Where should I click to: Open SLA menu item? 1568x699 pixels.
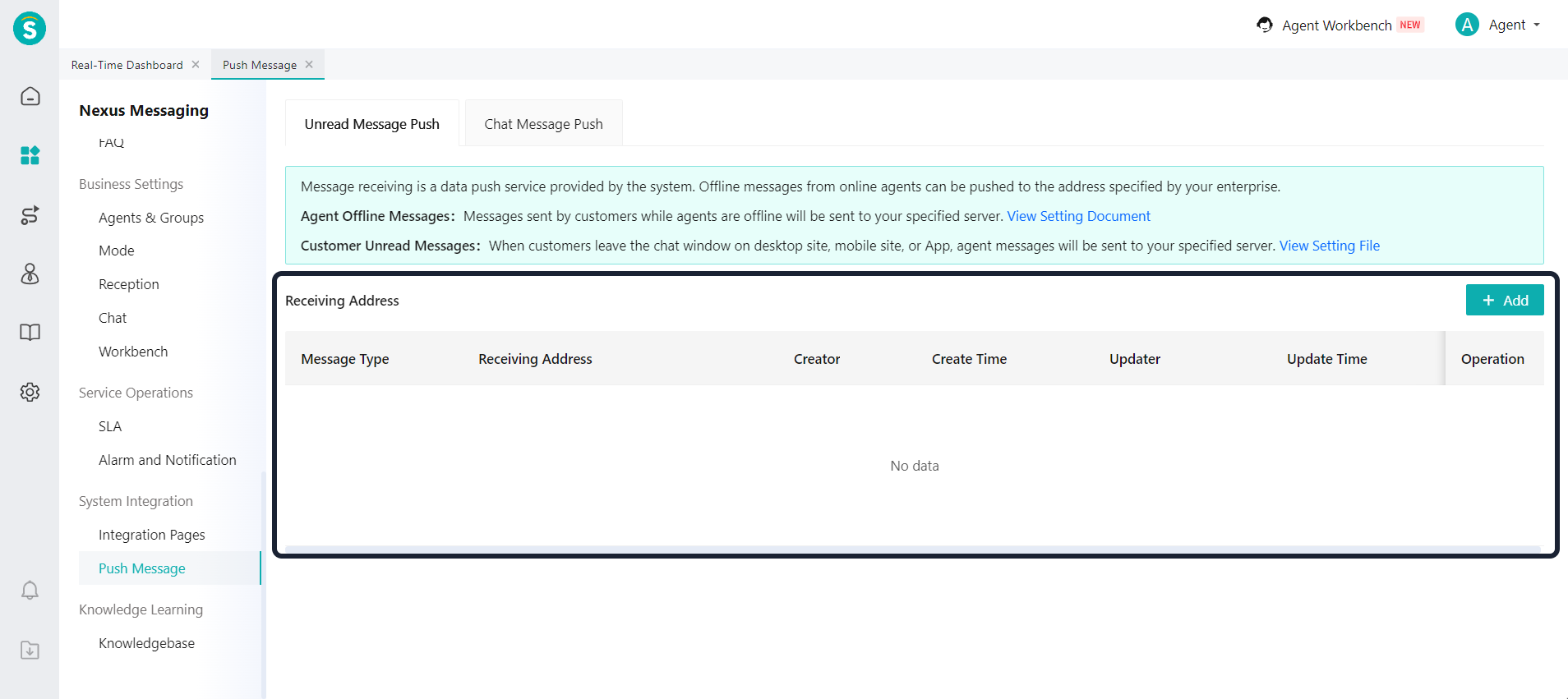[x=110, y=426]
